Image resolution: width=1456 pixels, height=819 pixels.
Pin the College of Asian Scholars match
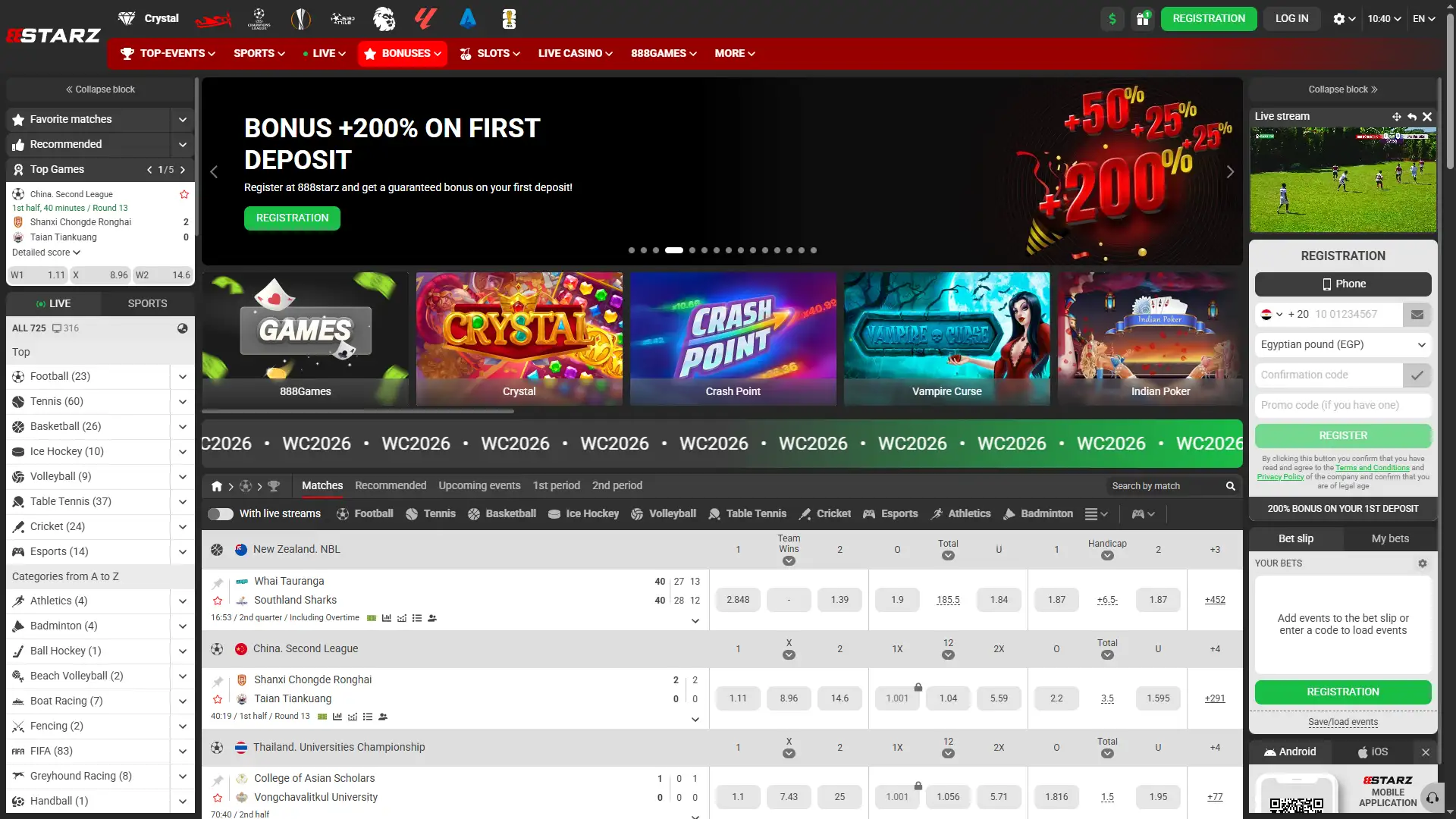click(218, 780)
